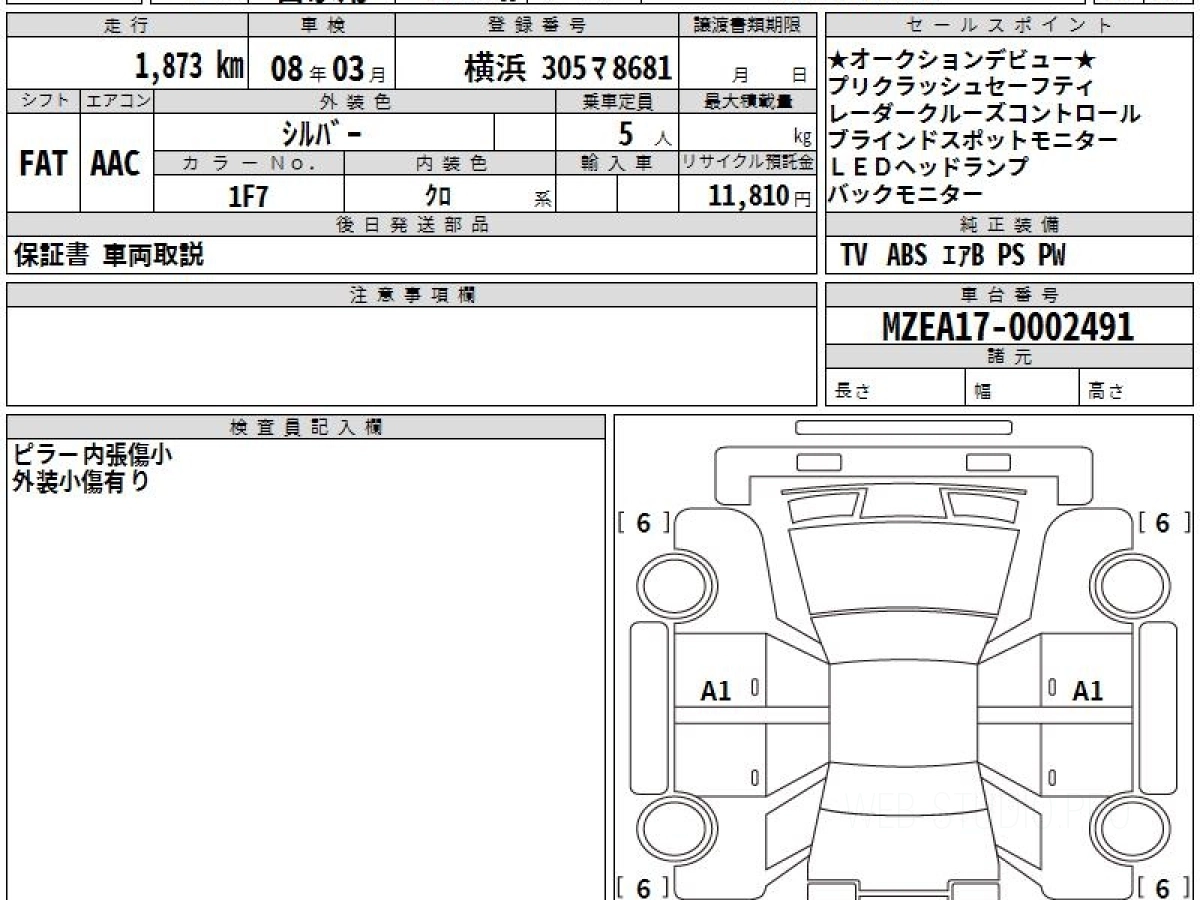This screenshot has height=900, width=1200.
Task: Select the 車両取説 item
Action: pos(153,256)
